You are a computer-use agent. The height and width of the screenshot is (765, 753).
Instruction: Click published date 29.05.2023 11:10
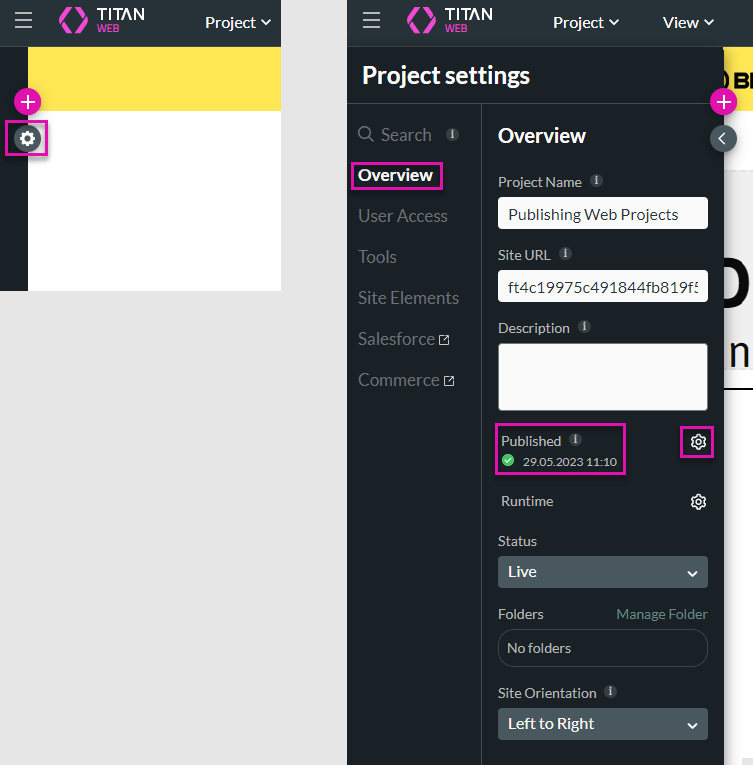pyautogui.click(x=570, y=462)
